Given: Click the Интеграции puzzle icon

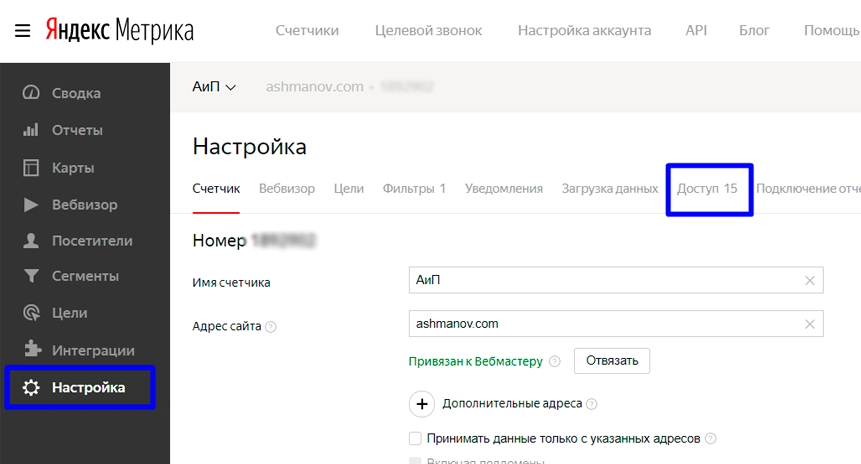Looking at the screenshot, I should tap(32, 349).
